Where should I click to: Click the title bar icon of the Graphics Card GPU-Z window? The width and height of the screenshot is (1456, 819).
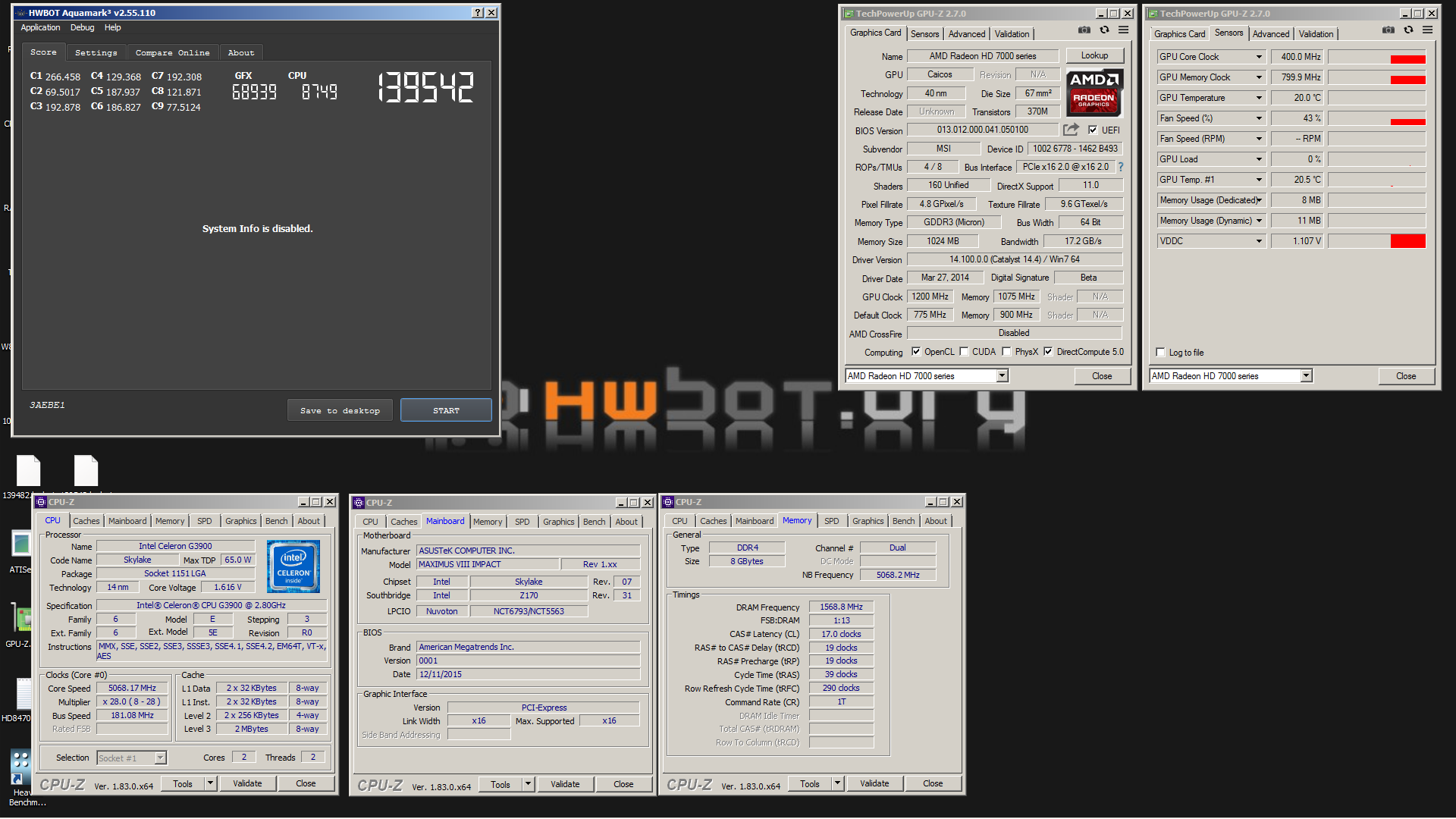tap(849, 14)
